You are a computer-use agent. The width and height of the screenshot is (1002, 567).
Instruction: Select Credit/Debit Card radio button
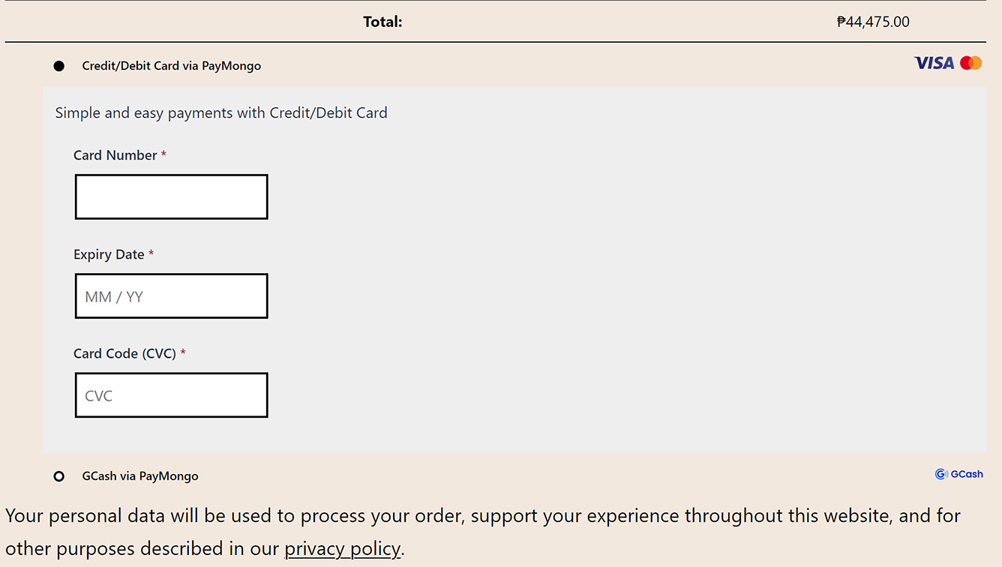59,66
